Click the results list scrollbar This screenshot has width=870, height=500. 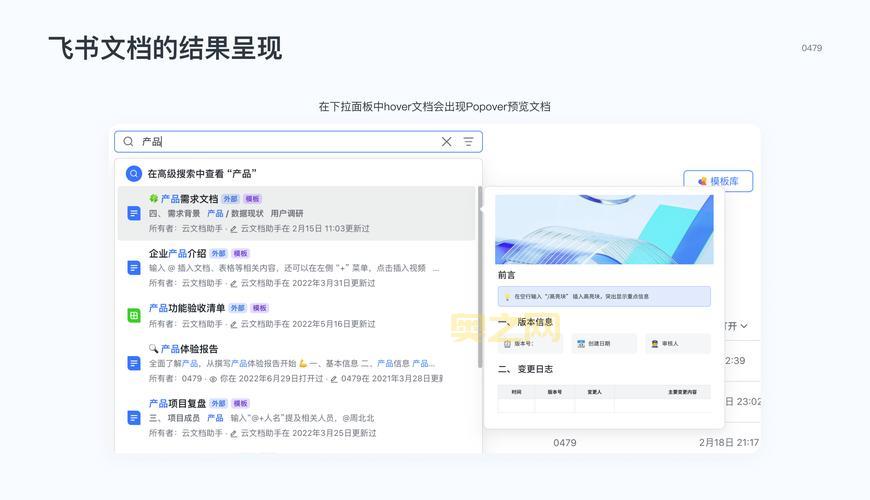(480, 276)
